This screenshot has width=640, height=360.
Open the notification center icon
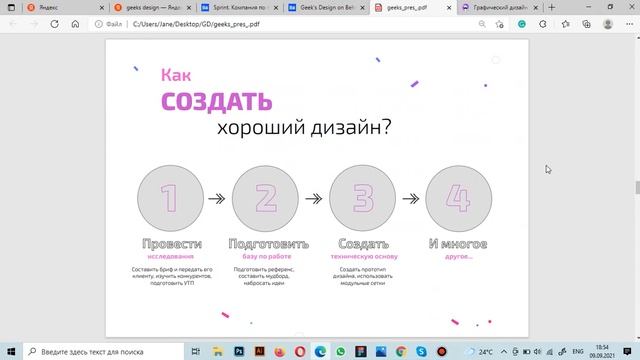click(x=627, y=351)
